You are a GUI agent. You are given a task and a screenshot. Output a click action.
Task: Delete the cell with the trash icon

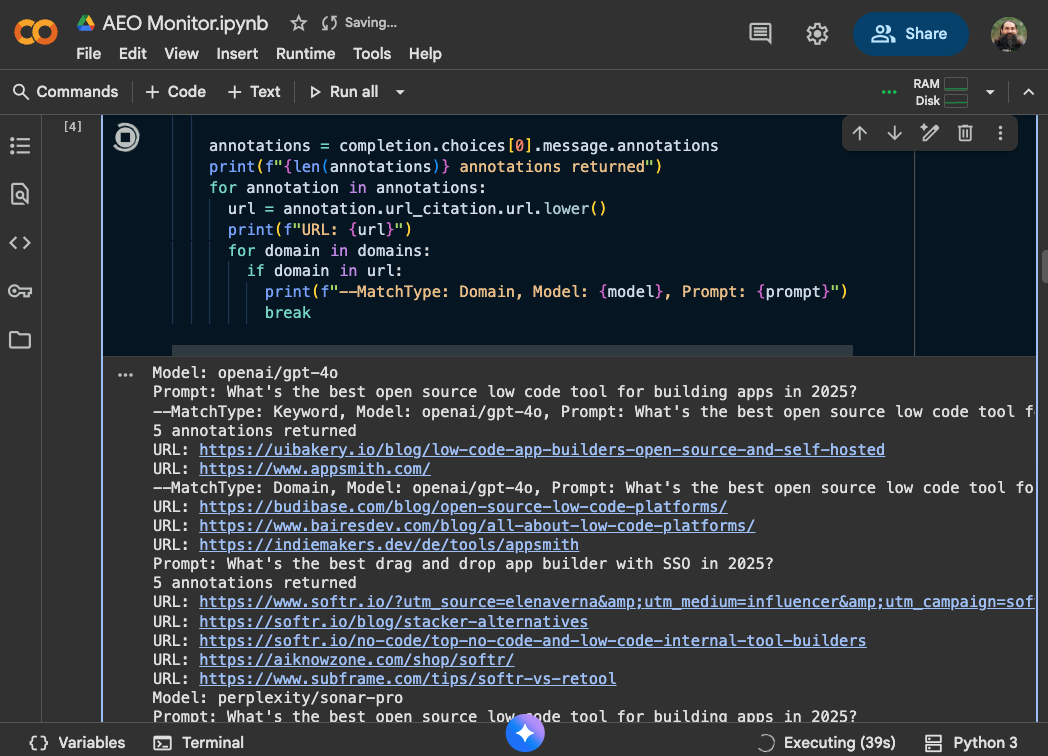[x=964, y=132]
